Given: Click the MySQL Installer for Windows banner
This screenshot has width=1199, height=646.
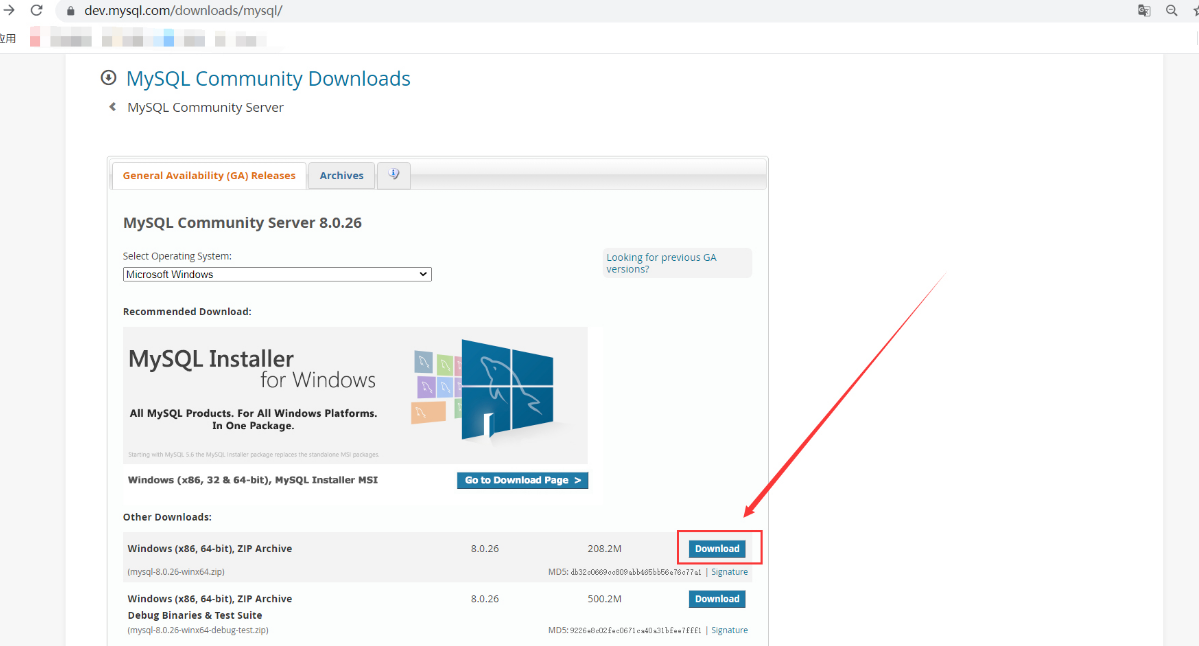Looking at the screenshot, I should (x=356, y=395).
